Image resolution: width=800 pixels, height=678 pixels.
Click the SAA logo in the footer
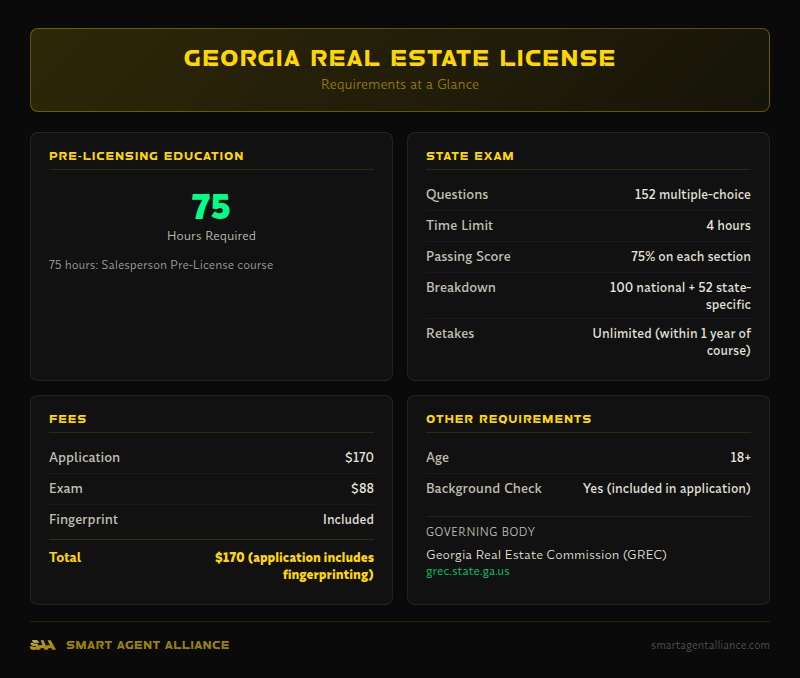[x=44, y=645]
